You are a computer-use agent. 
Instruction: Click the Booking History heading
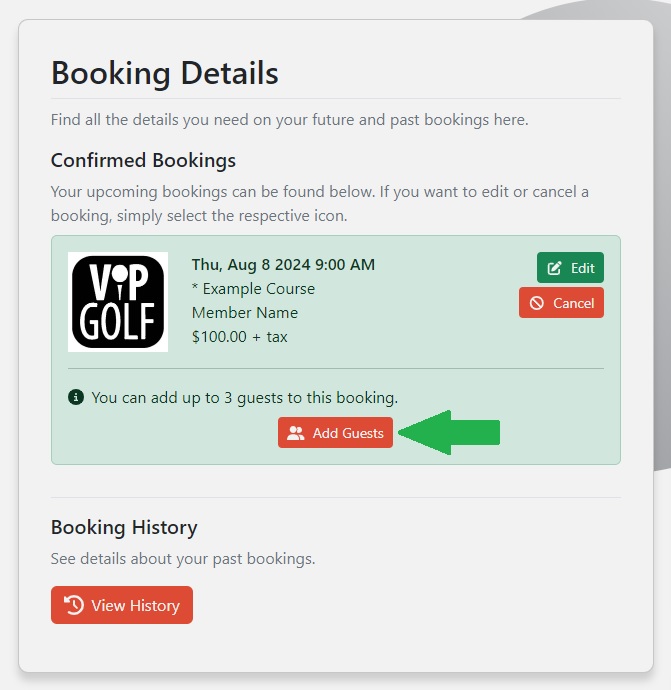(124, 527)
